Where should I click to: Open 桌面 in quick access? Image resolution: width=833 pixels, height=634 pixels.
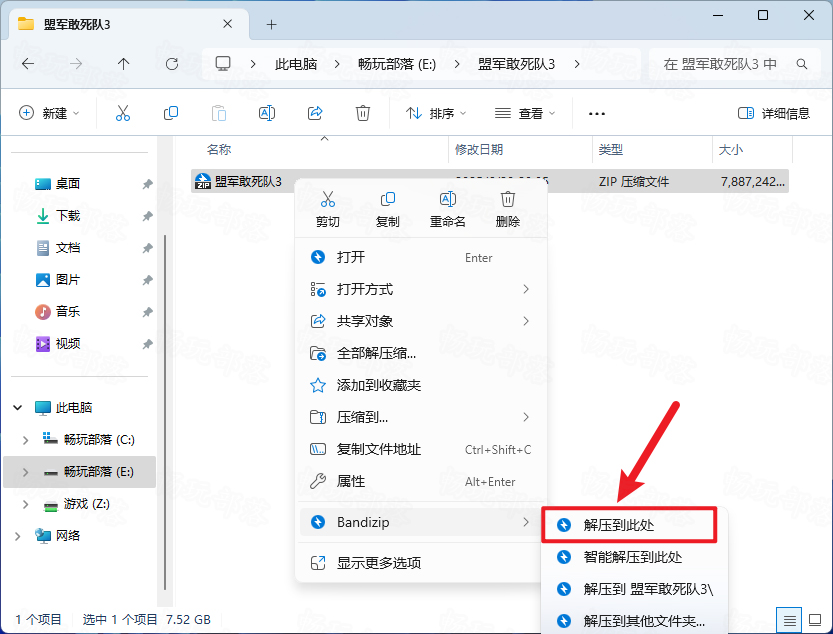pyautogui.click(x=68, y=184)
